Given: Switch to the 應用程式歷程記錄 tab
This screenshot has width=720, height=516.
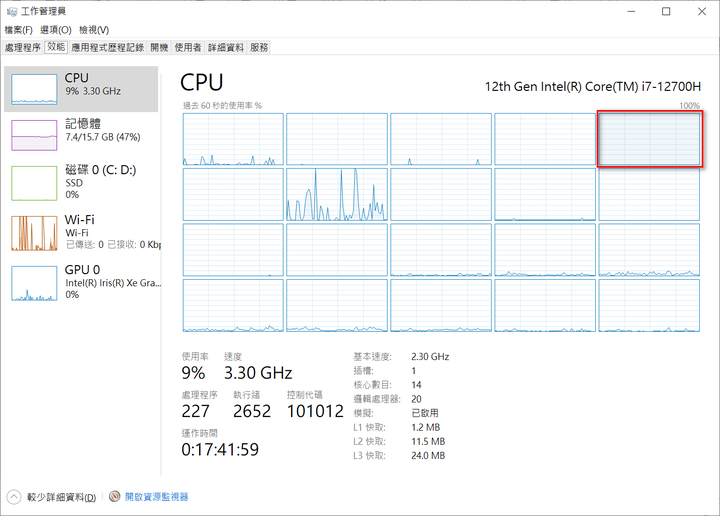Looking at the screenshot, I should point(108,47).
